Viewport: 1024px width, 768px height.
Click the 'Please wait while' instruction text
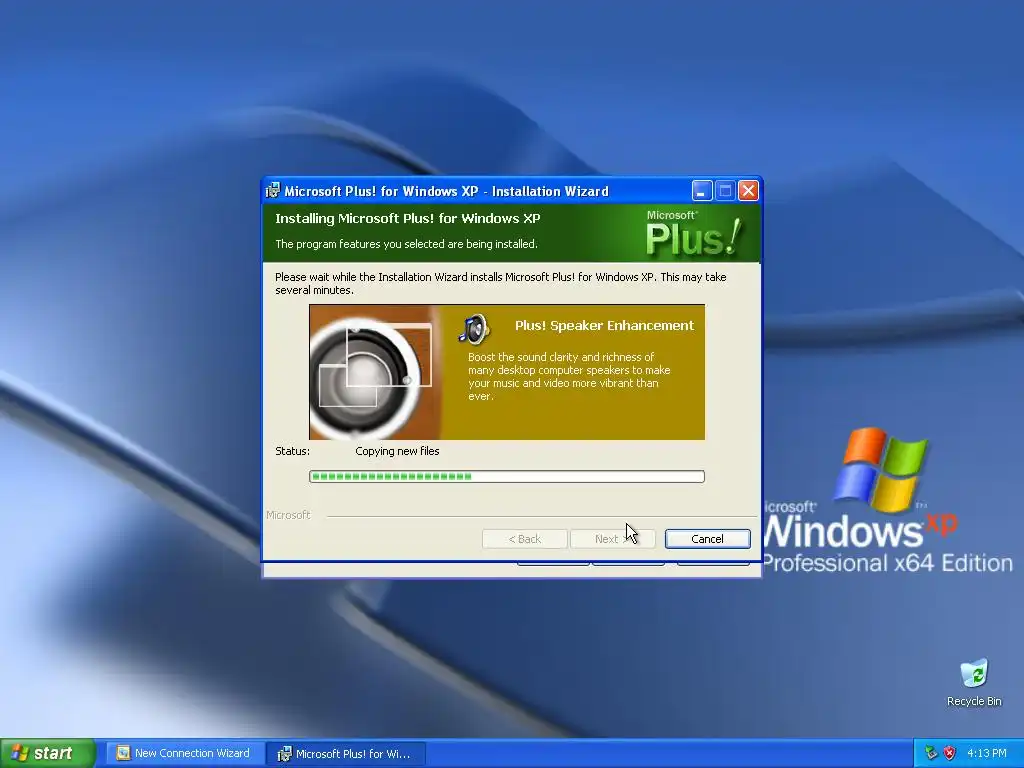pyautogui.click(x=500, y=283)
